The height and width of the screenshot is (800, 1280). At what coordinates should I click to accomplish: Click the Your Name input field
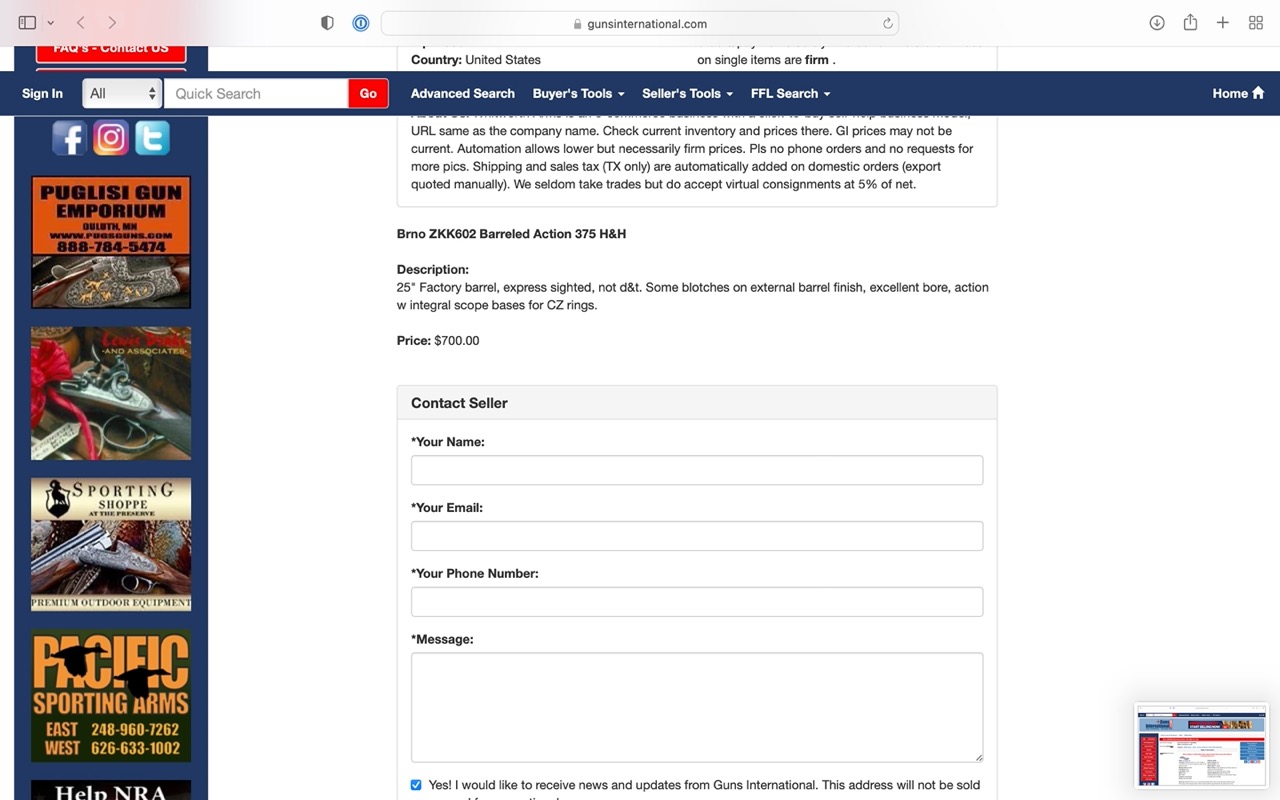pyautogui.click(x=697, y=470)
